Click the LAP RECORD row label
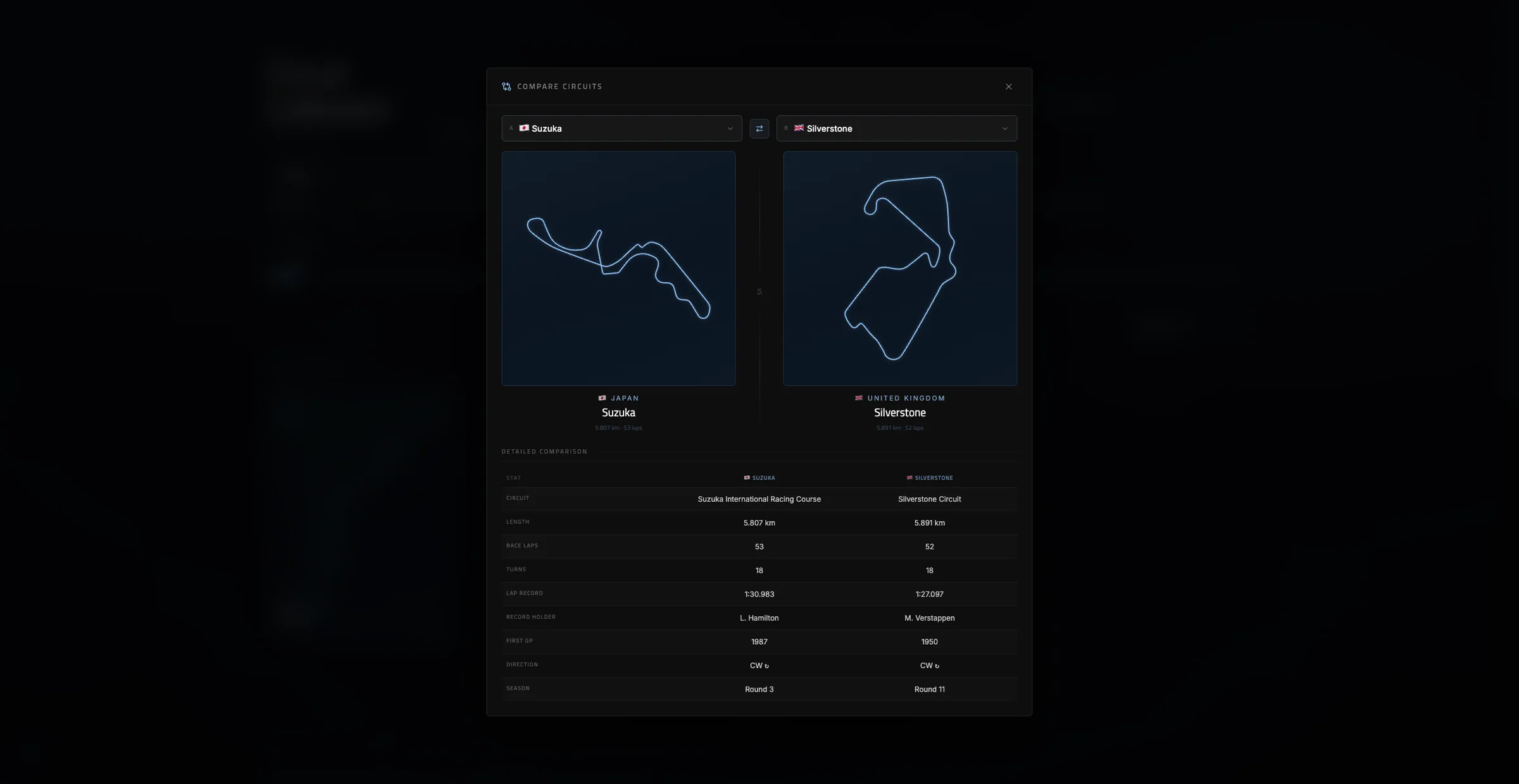The height and width of the screenshot is (784, 1519). point(524,594)
